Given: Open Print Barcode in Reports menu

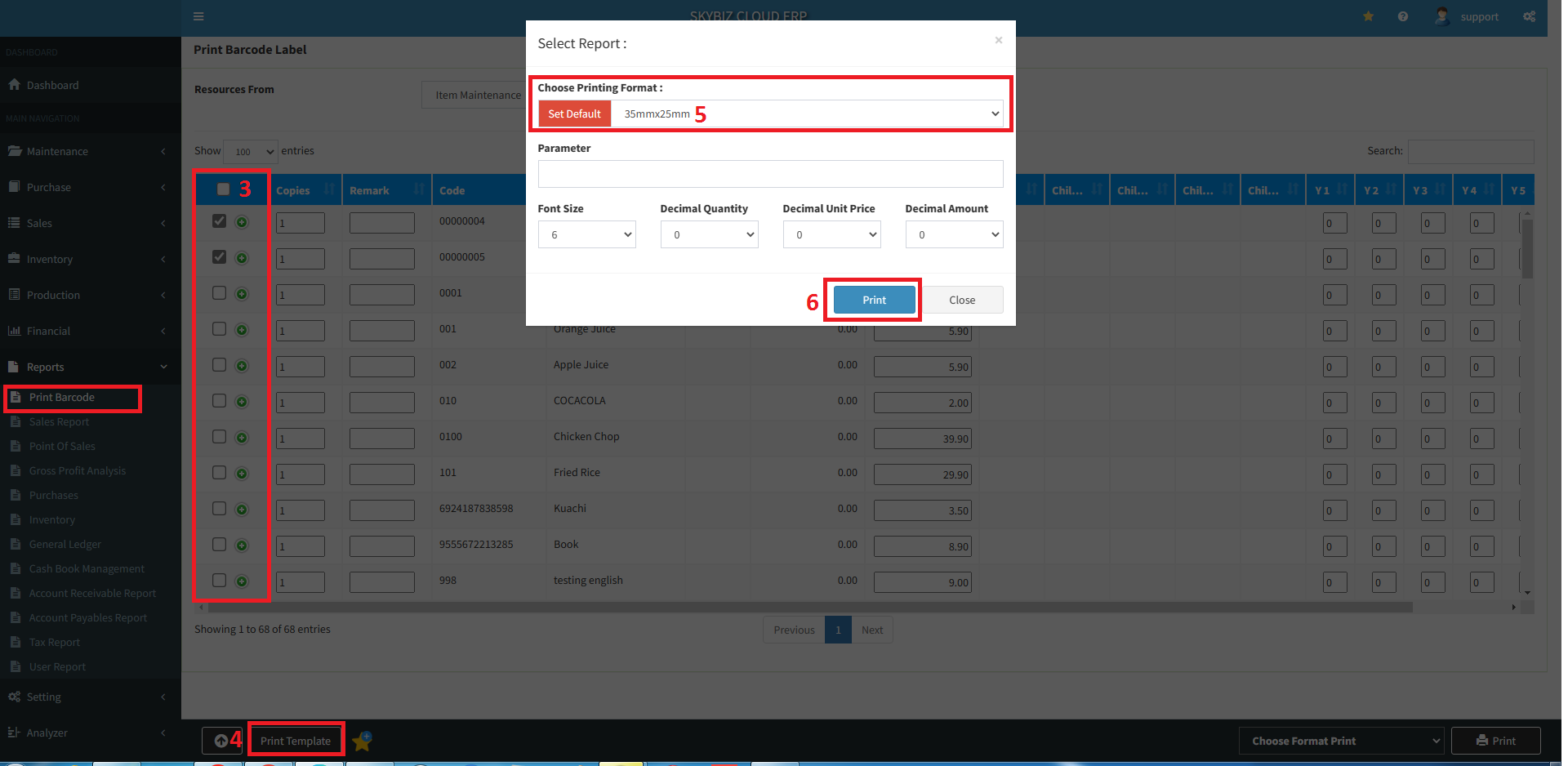Looking at the screenshot, I should pos(62,398).
